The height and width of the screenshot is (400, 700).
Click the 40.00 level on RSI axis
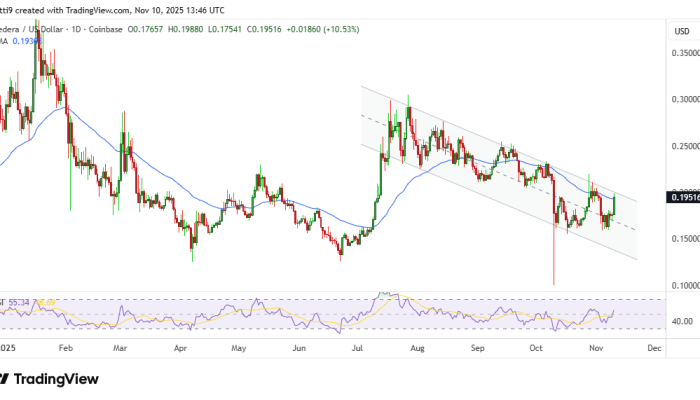coord(682,321)
